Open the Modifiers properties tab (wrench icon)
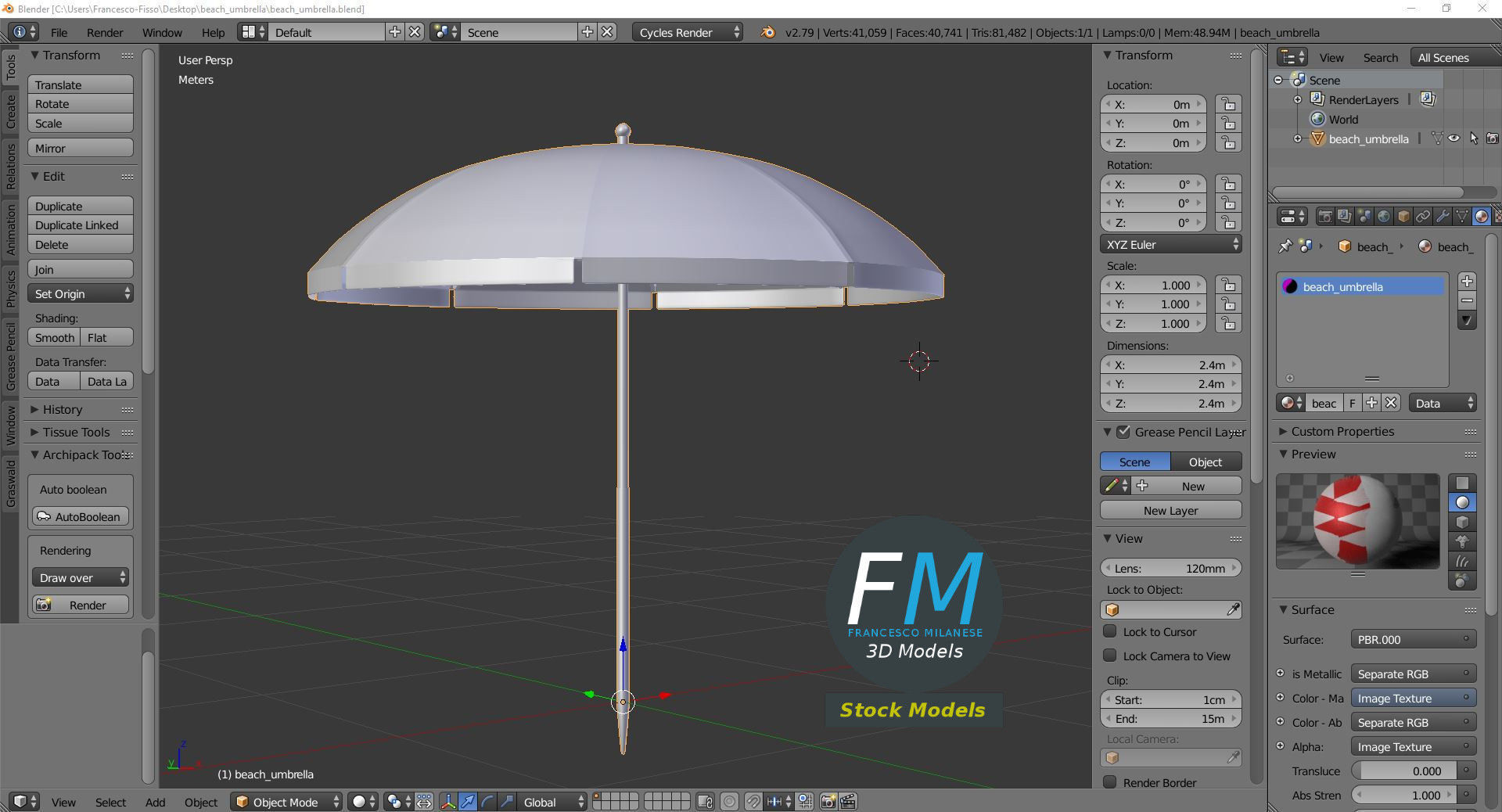 1443,217
